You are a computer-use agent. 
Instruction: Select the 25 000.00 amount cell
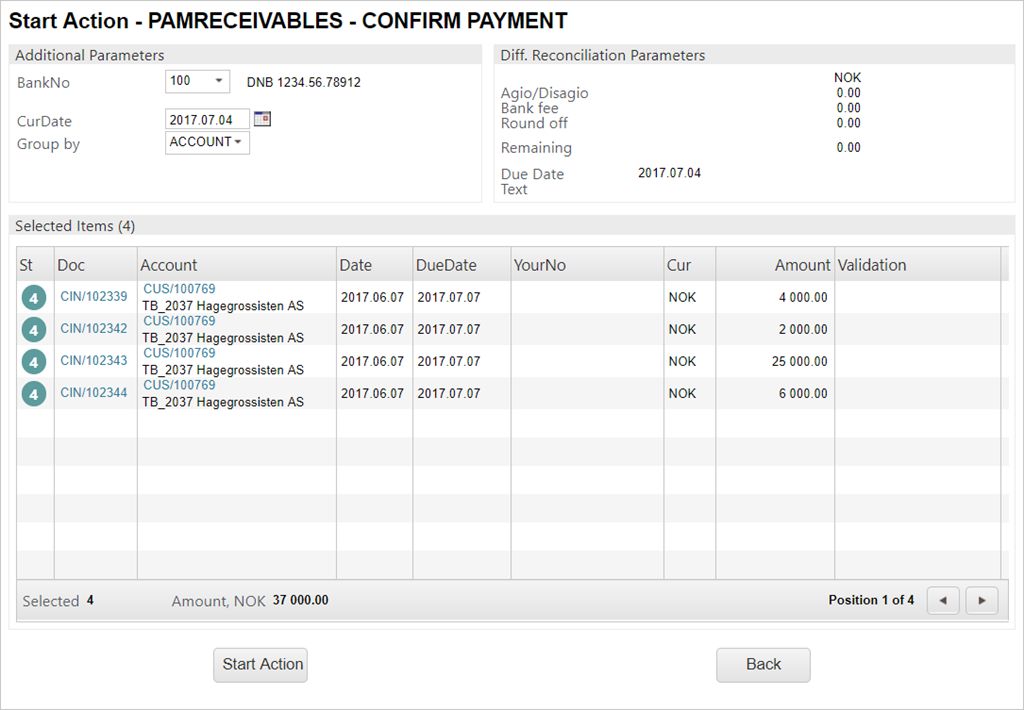click(x=799, y=361)
